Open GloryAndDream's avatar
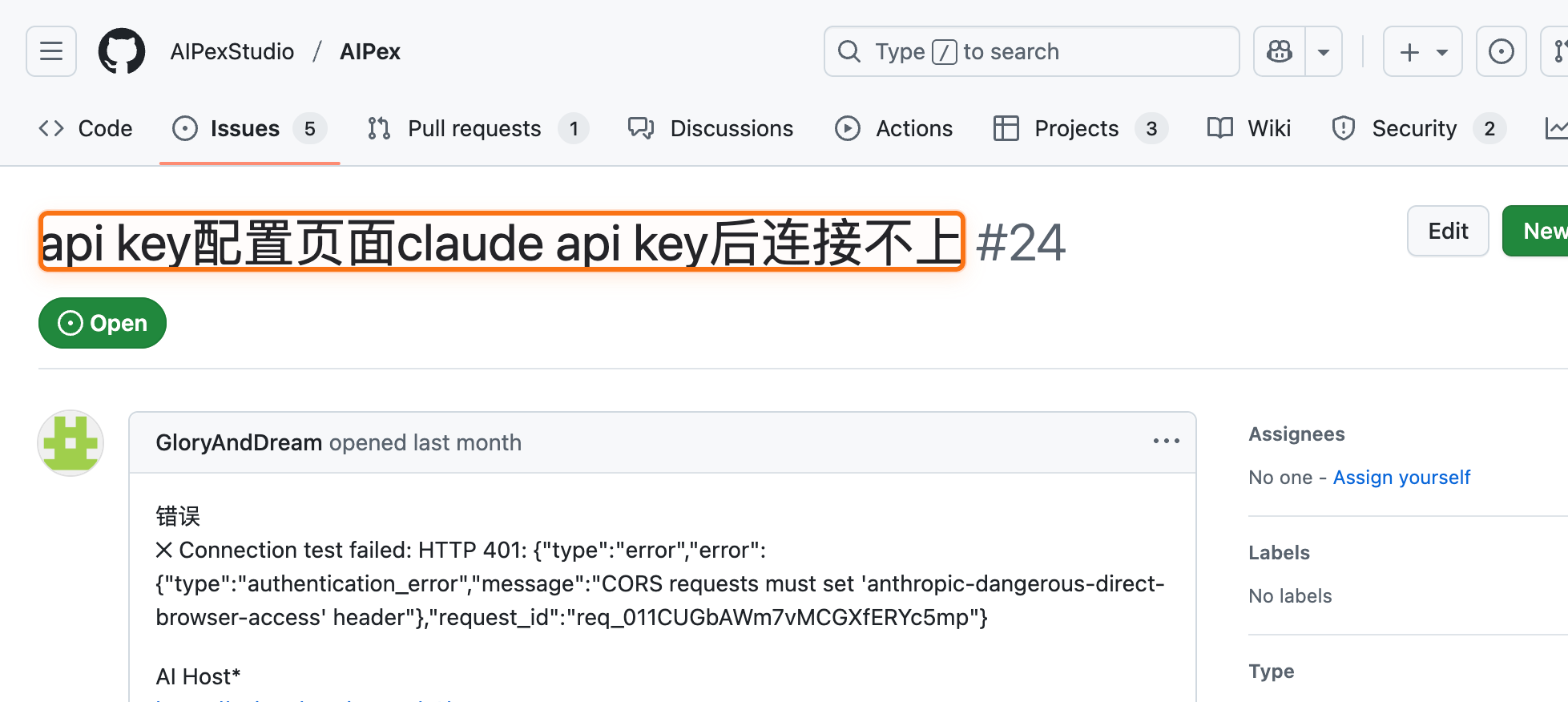1568x702 pixels. pyautogui.click(x=71, y=443)
